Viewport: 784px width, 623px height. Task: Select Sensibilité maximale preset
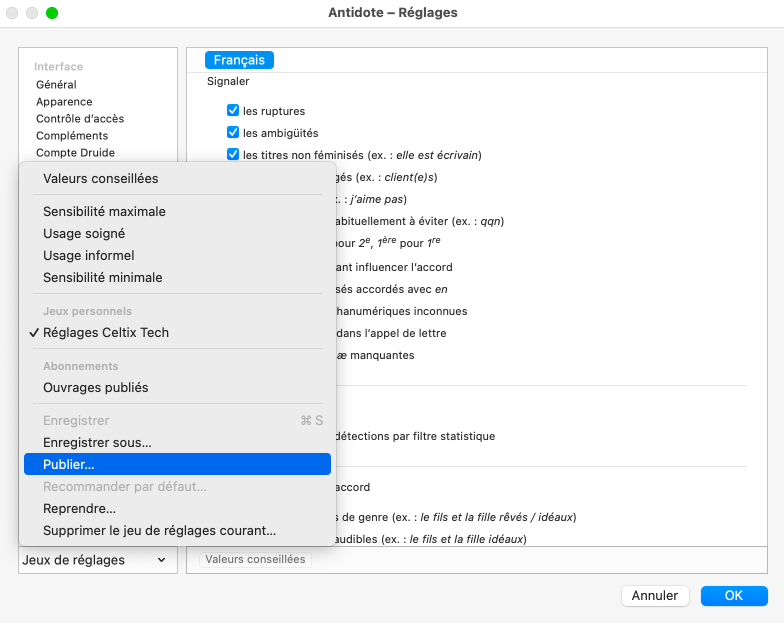click(104, 211)
